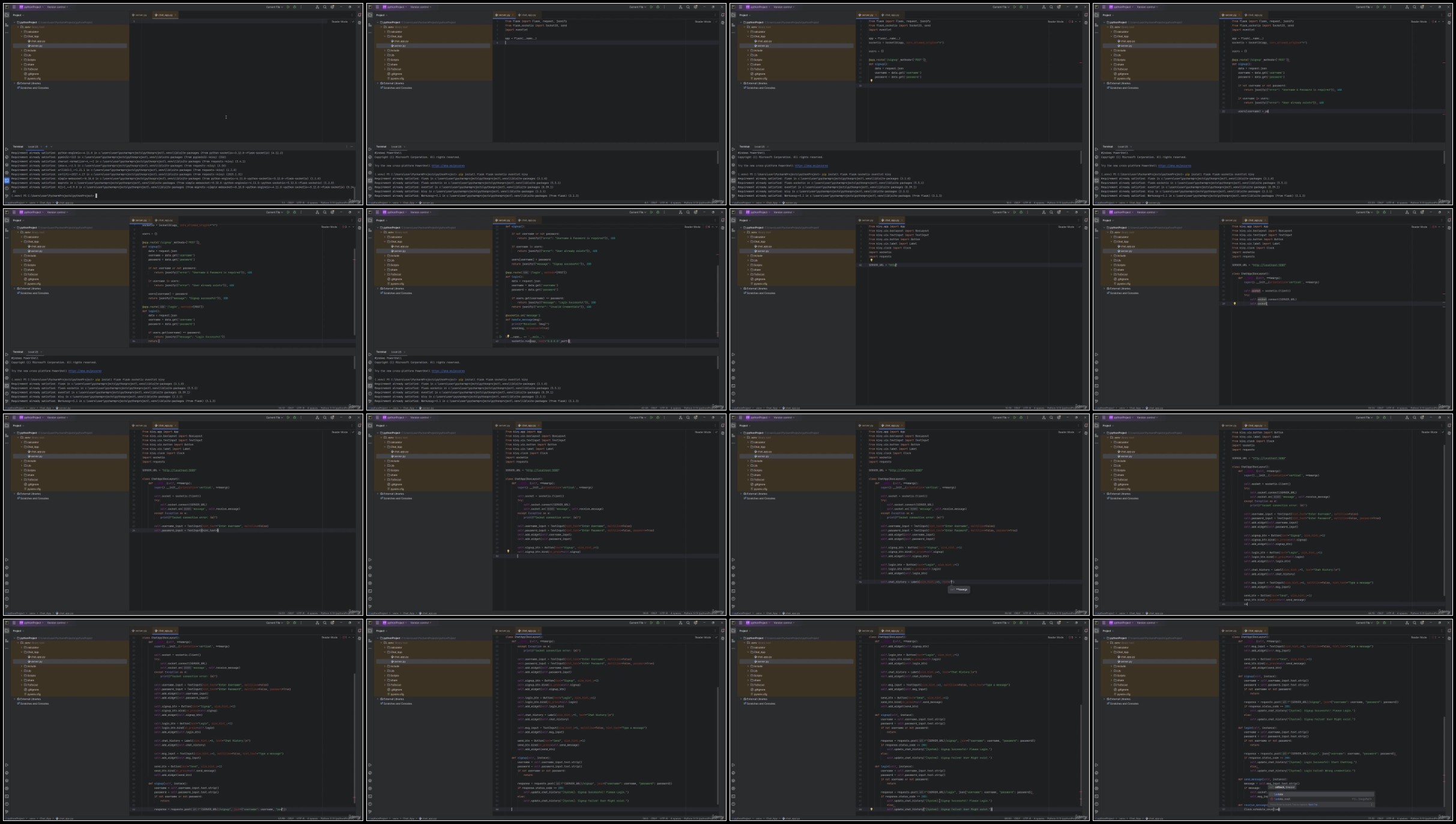Toggle Reader Mode in the lone SERVER_URL line frame
The image size is (1456, 824).
pyautogui.click(x=1066, y=227)
